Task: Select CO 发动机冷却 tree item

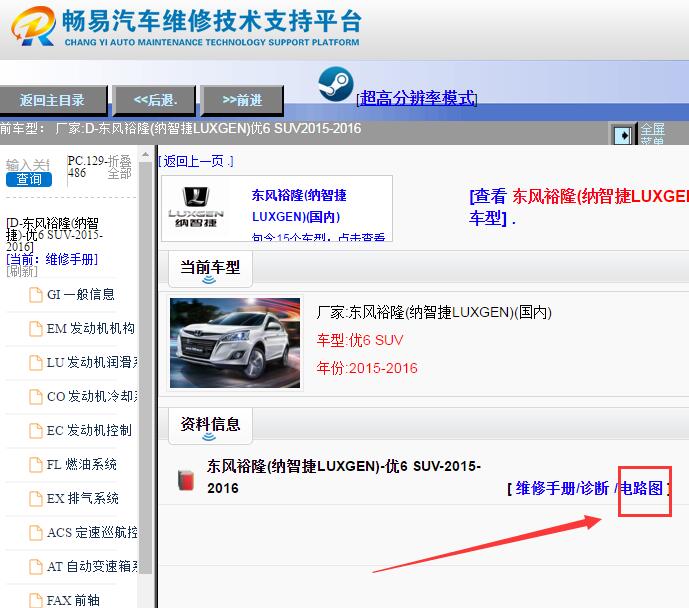Action: coord(92,396)
